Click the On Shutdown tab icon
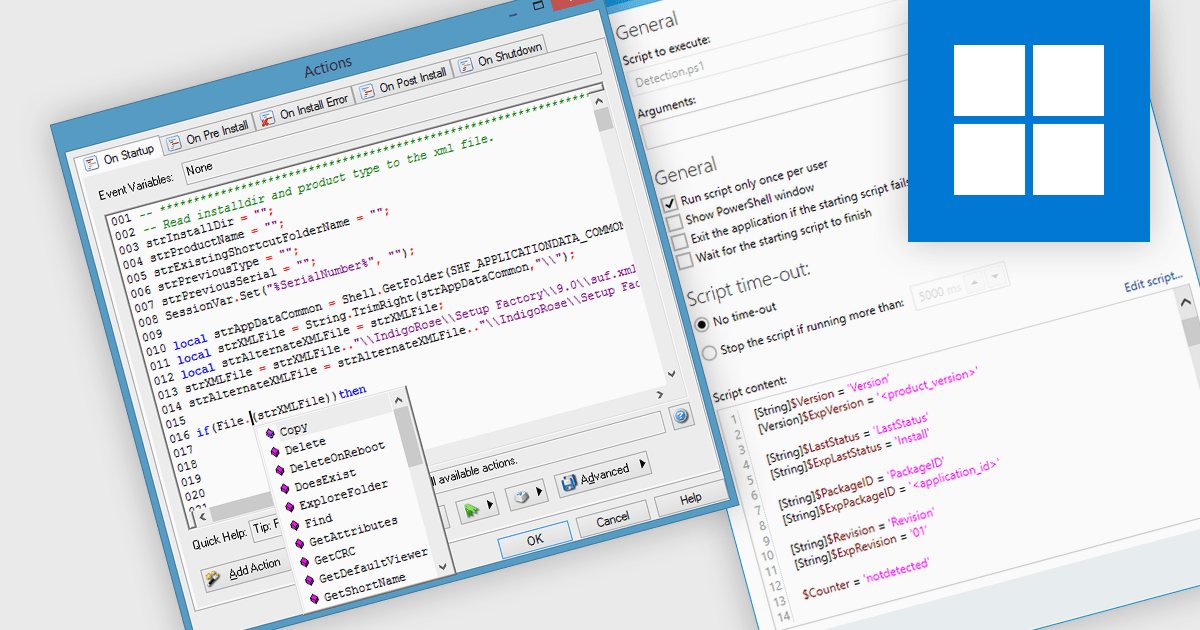Viewport: 1200px width, 630px height. [x=466, y=66]
